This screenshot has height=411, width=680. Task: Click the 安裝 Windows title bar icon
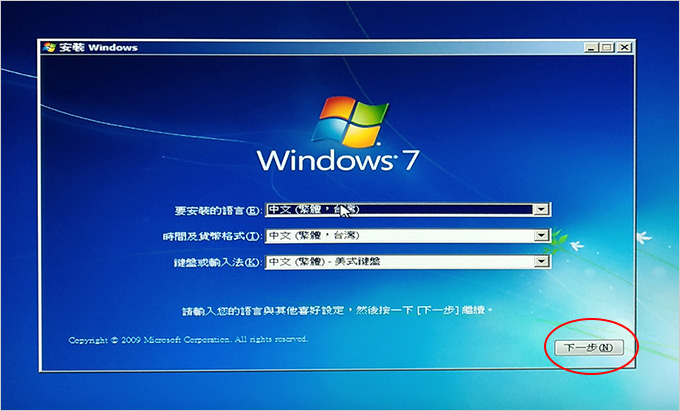(49, 47)
